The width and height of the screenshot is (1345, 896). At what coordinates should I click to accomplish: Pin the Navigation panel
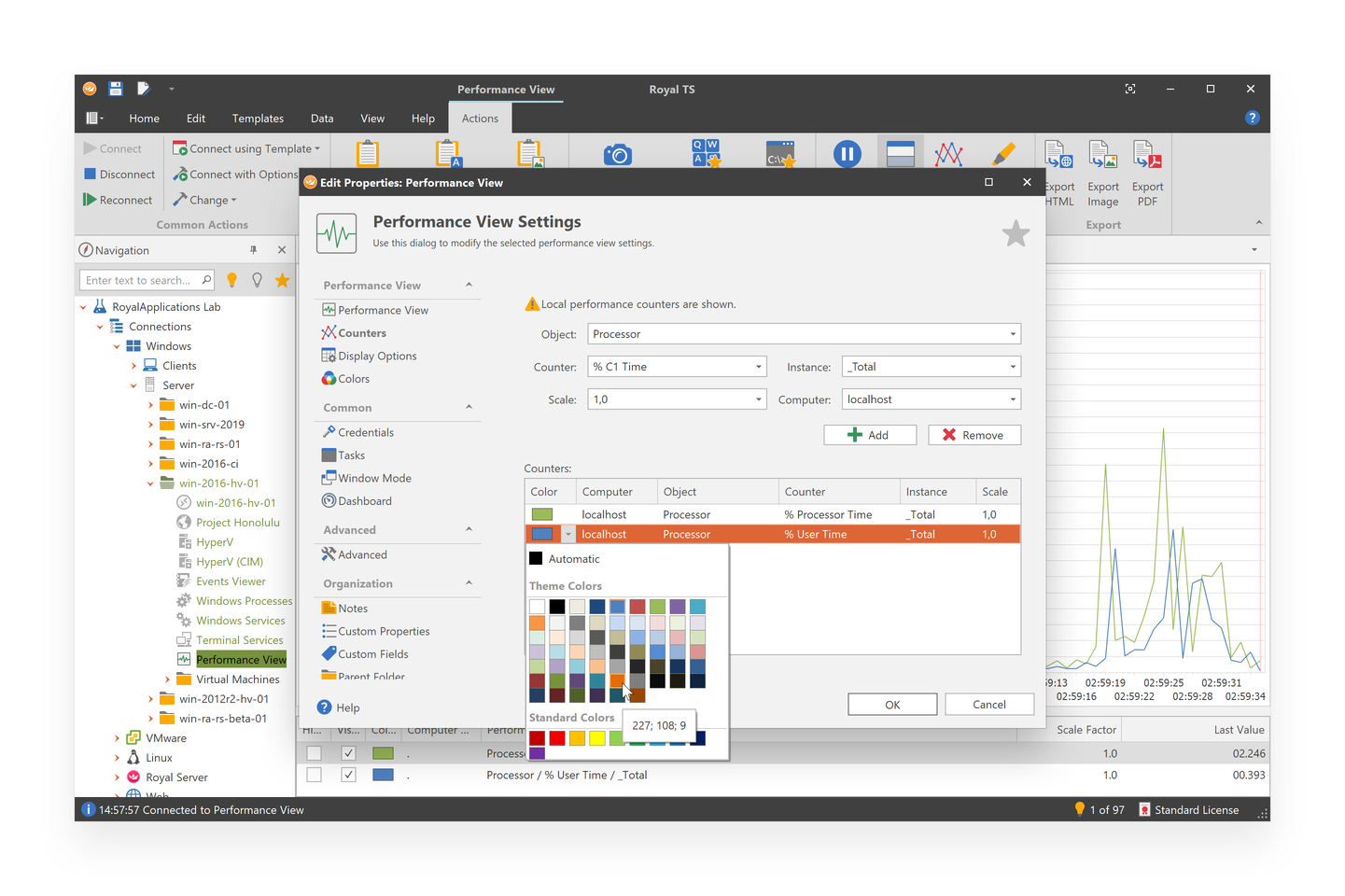253,249
